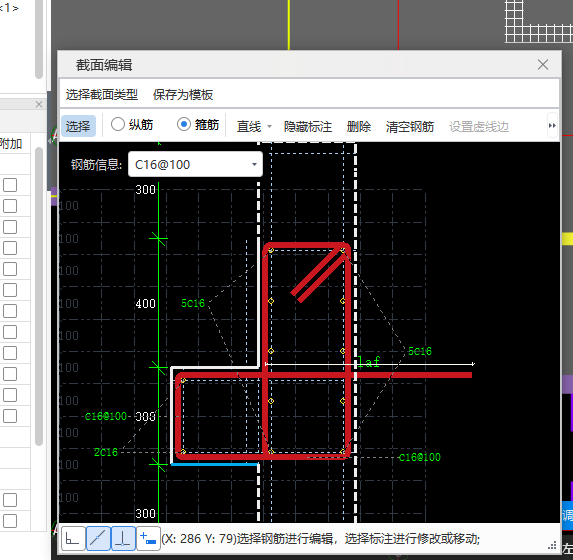Select the 纵筋 radio button
The height and width of the screenshot is (560, 573).
click(118, 125)
